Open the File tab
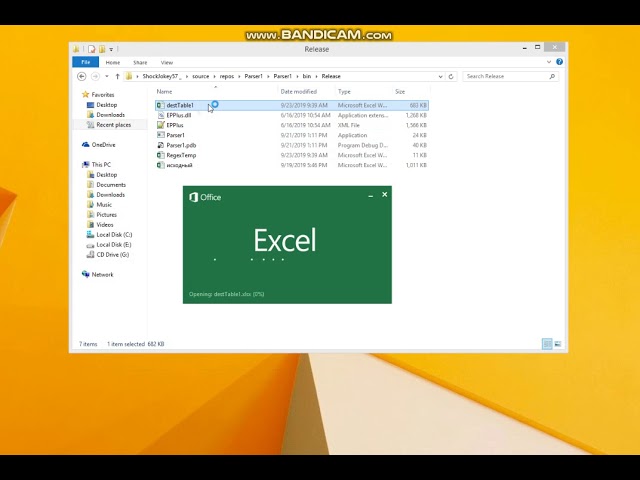The image size is (640, 480). [x=86, y=62]
